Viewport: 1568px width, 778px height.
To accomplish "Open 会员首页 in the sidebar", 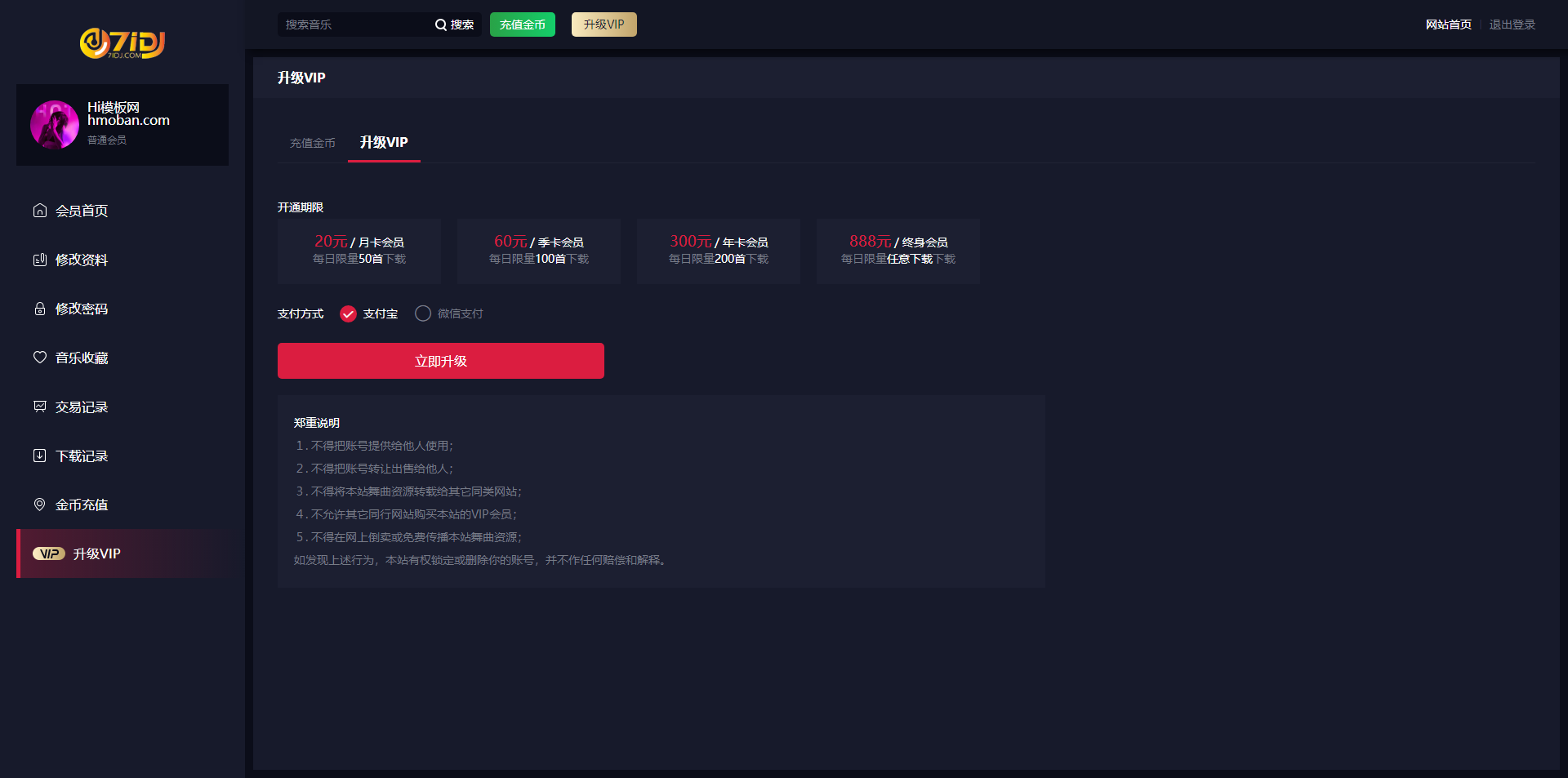I will pos(122,211).
